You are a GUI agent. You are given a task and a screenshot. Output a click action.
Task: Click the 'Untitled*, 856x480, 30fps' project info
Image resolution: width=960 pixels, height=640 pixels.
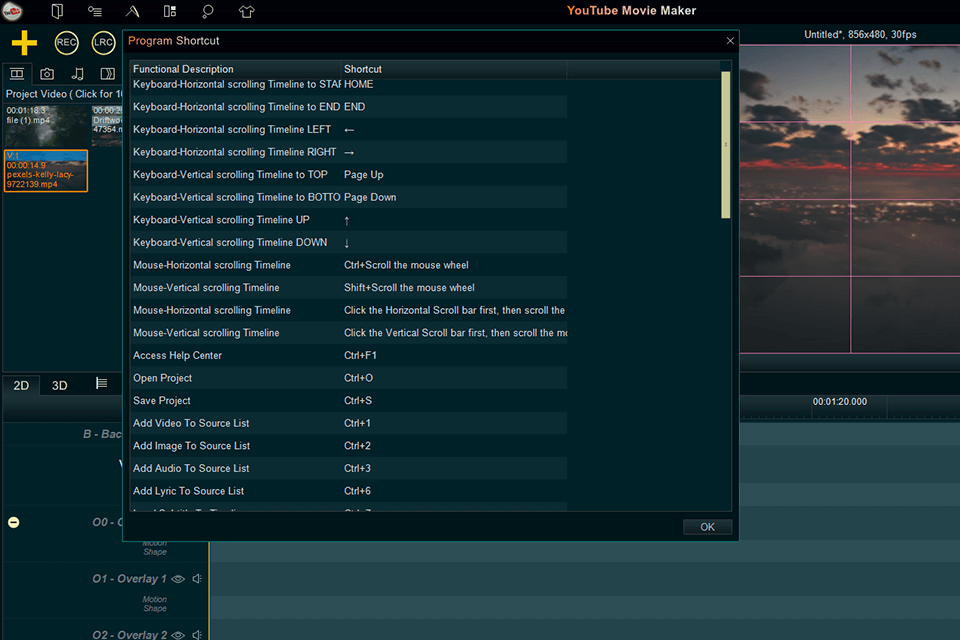coord(860,34)
